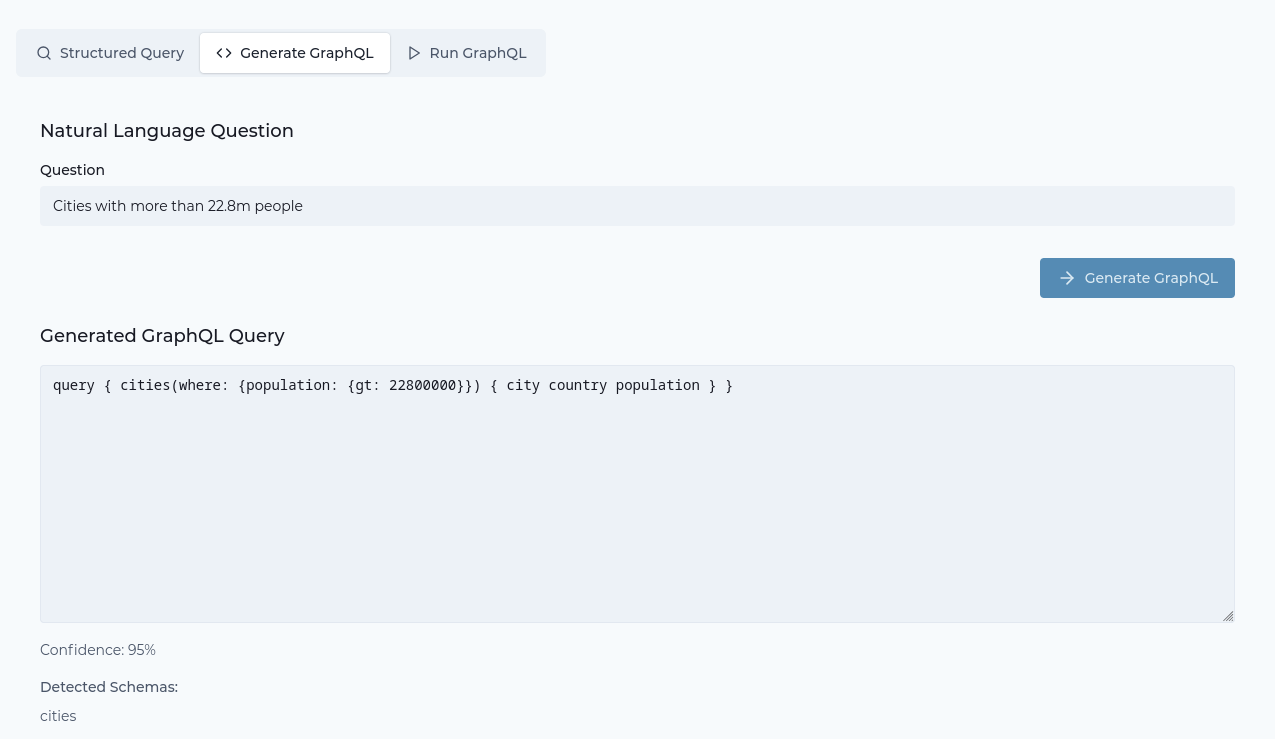Focus the Question input field

click(637, 206)
